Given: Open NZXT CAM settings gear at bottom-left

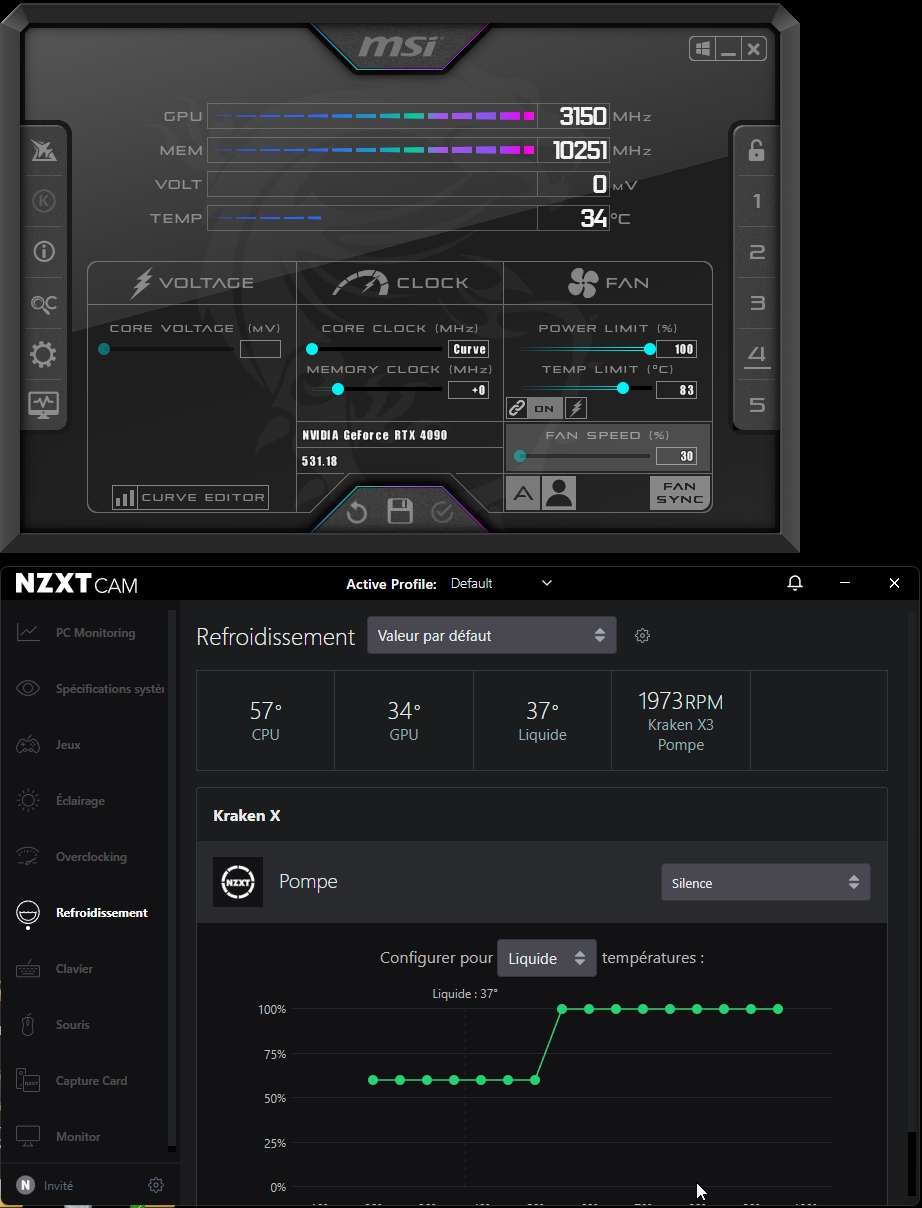Looking at the screenshot, I should click(156, 1185).
